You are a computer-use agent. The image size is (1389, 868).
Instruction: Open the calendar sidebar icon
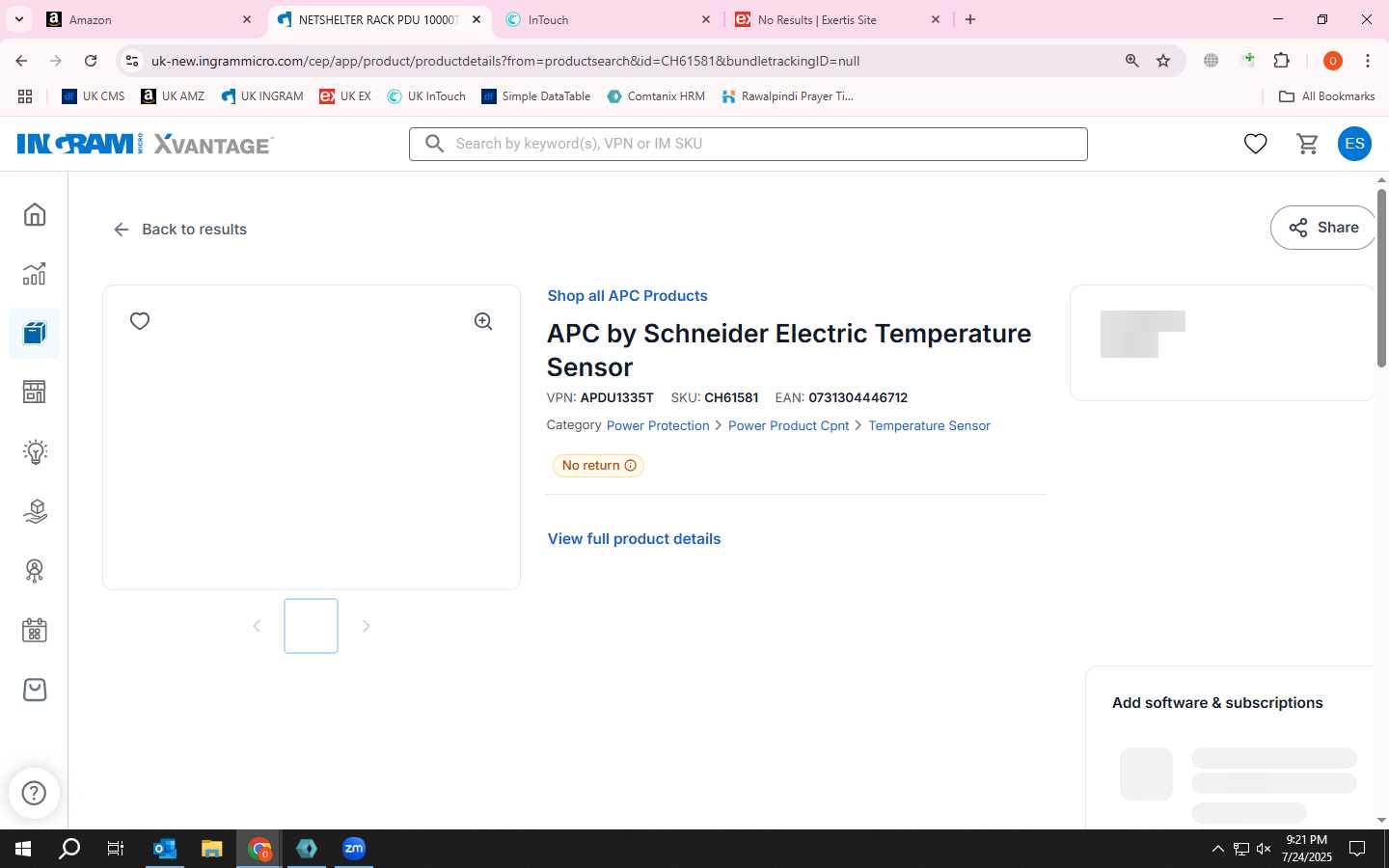point(35,631)
